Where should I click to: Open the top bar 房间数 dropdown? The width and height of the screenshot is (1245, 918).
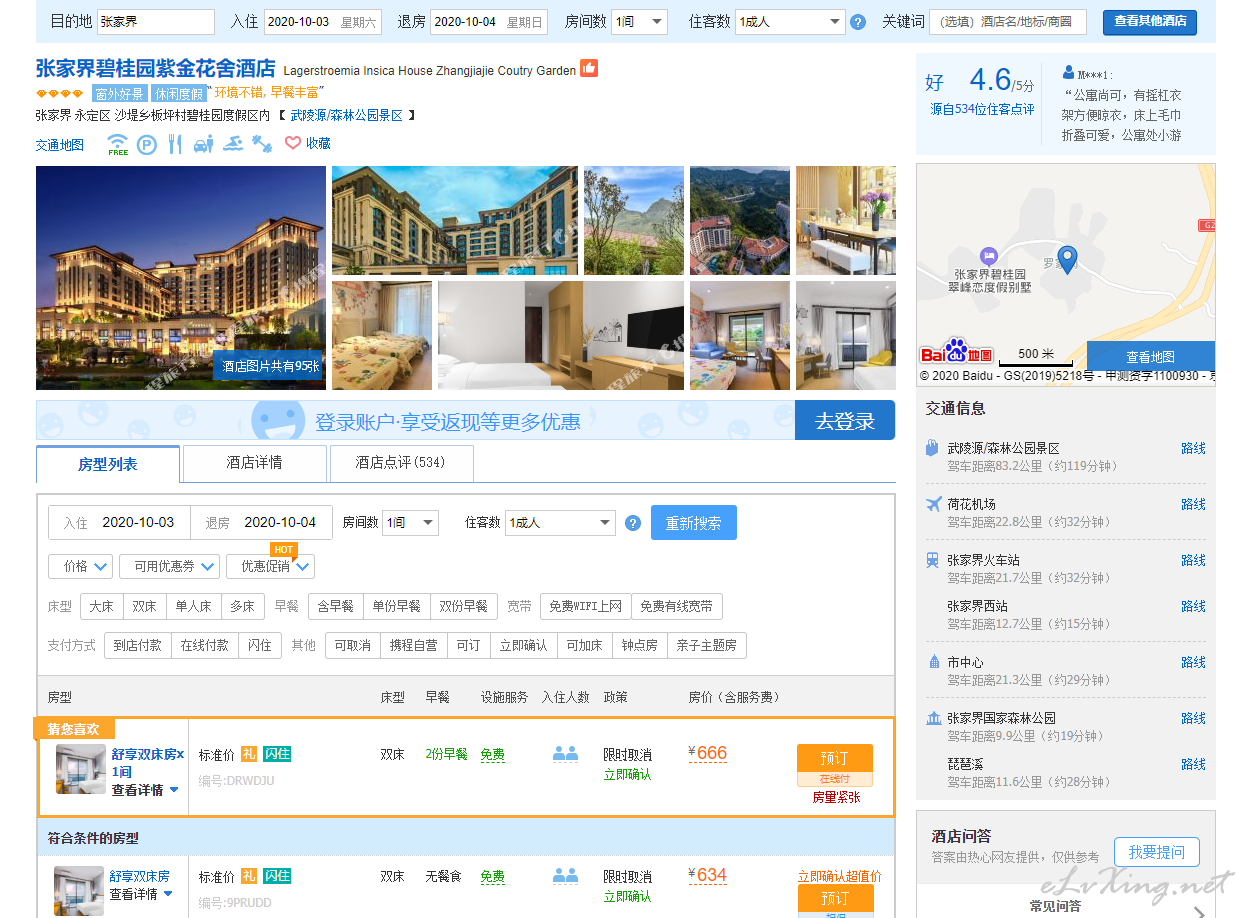pos(639,22)
